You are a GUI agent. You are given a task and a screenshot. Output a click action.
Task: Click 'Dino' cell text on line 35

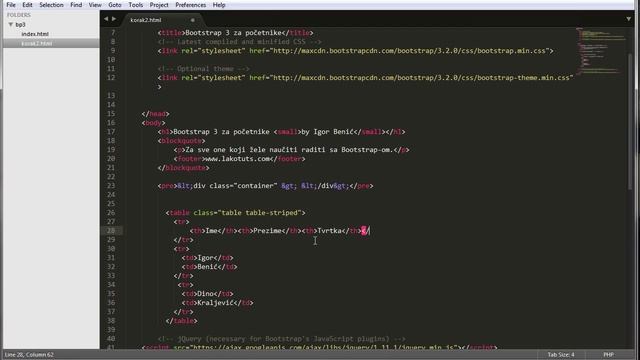[206, 293]
